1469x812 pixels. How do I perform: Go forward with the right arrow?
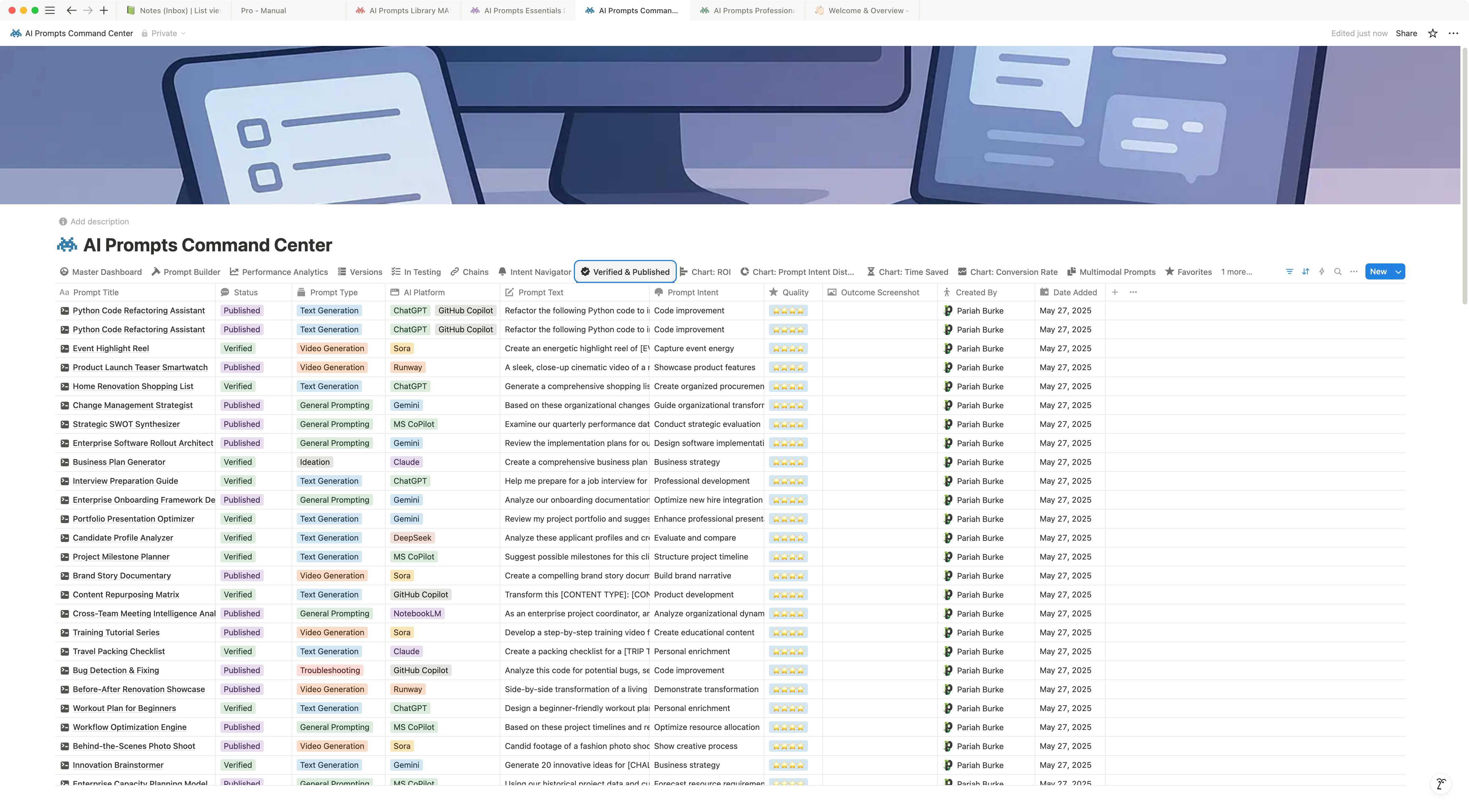click(x=88, y=10)
